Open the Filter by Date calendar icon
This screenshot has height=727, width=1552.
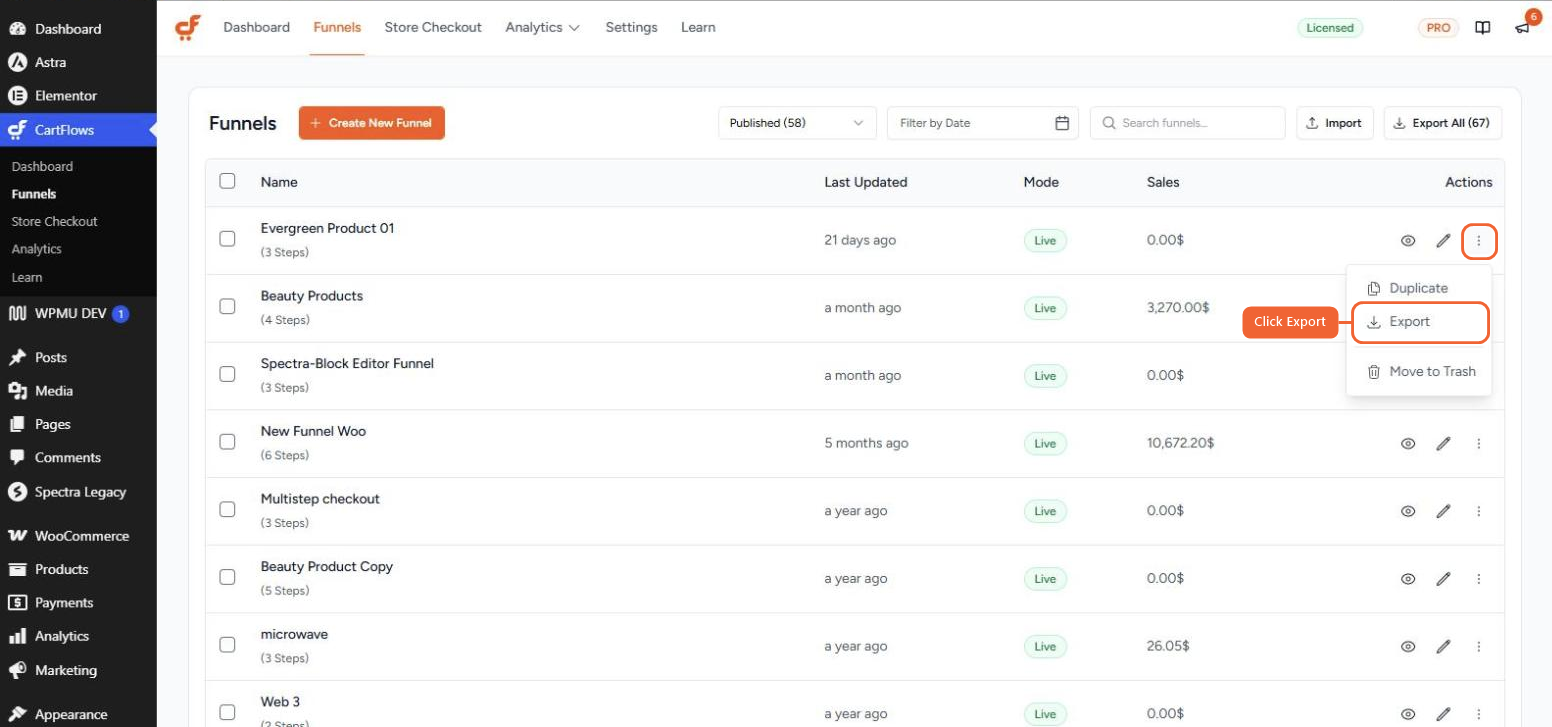[1062, 123]
